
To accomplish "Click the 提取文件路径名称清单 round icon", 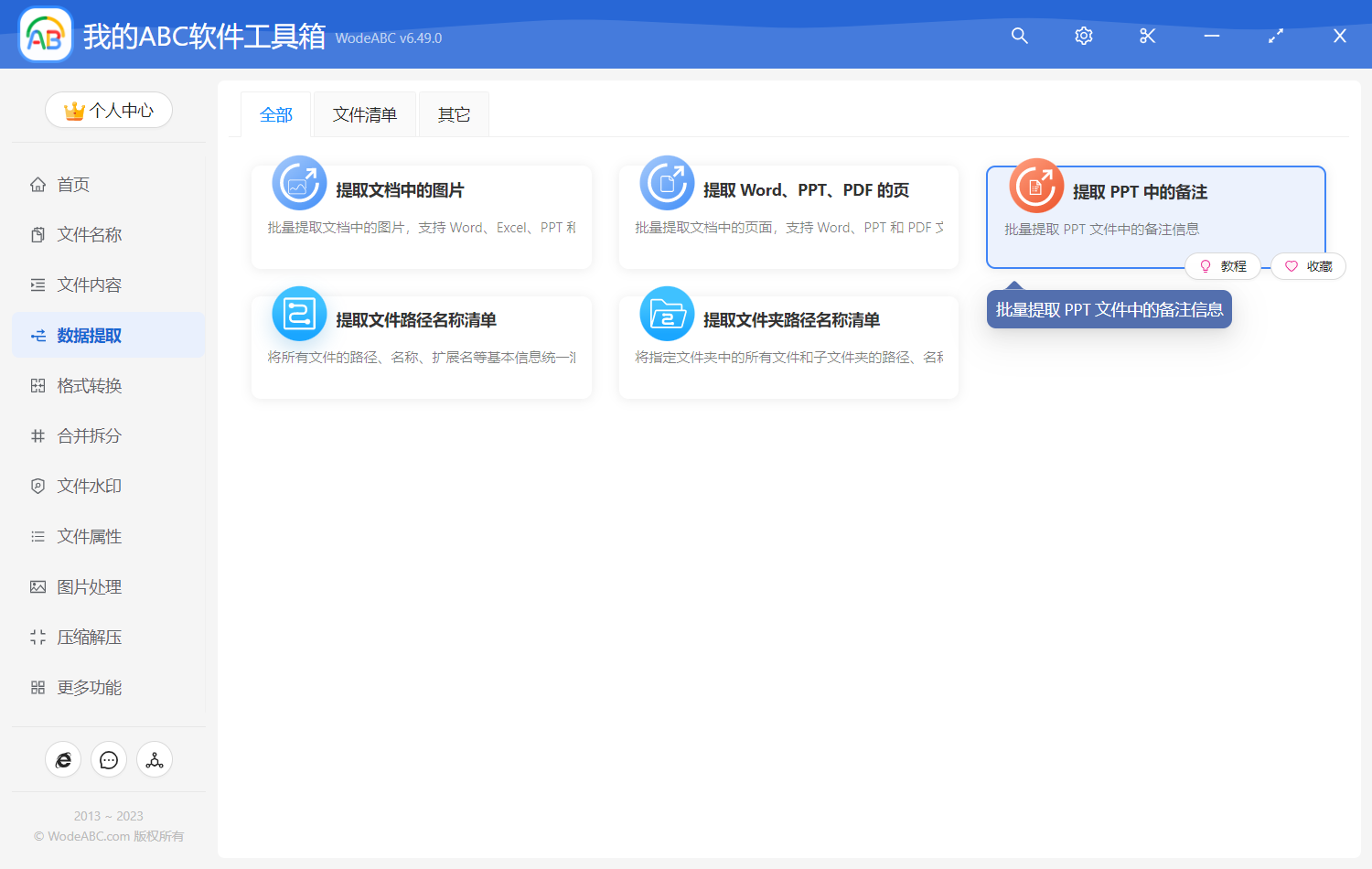I will pos(299,314).
